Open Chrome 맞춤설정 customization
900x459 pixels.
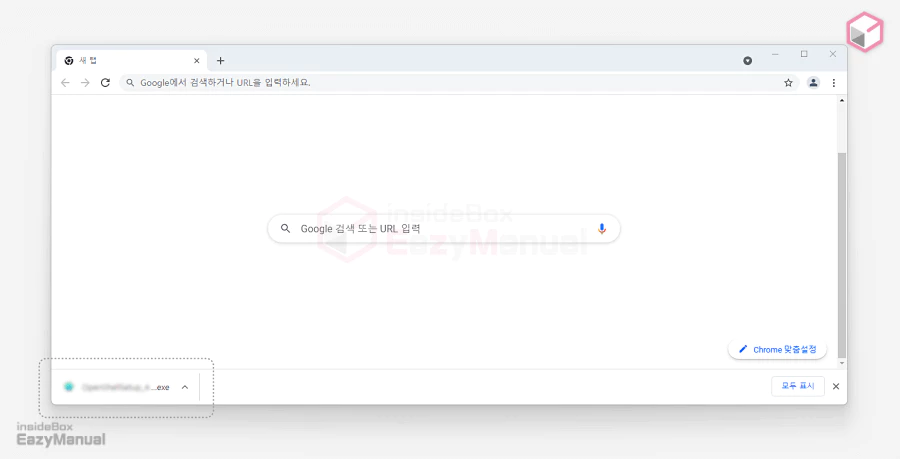coord(777,349)
